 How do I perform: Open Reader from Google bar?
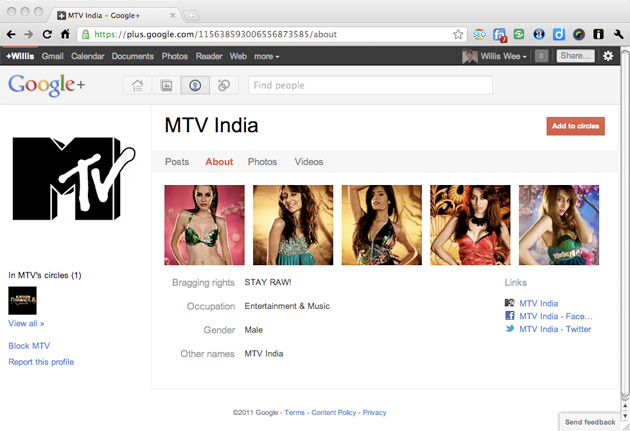tap(209, 56)
